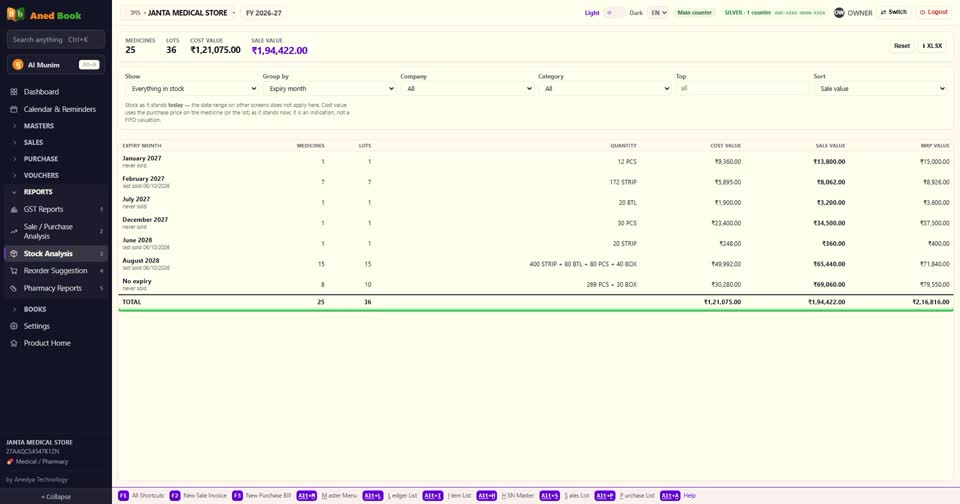Collapse the REPORTS sidebar section
Viewport: 960px width, 504px height.
[55, 192]
